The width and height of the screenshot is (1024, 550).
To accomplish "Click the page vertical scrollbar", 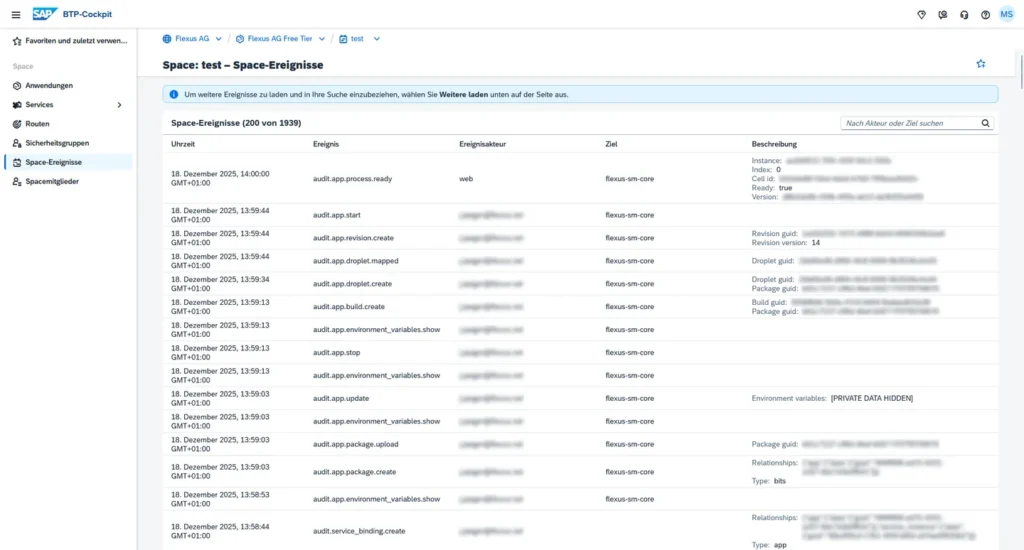I will tap(1021, 72).
